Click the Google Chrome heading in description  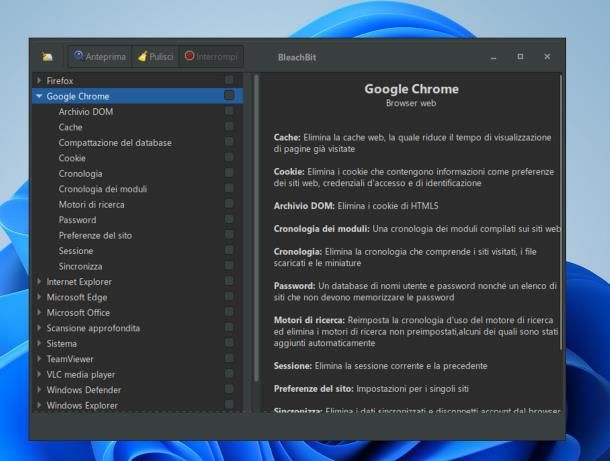click(412, 89)
